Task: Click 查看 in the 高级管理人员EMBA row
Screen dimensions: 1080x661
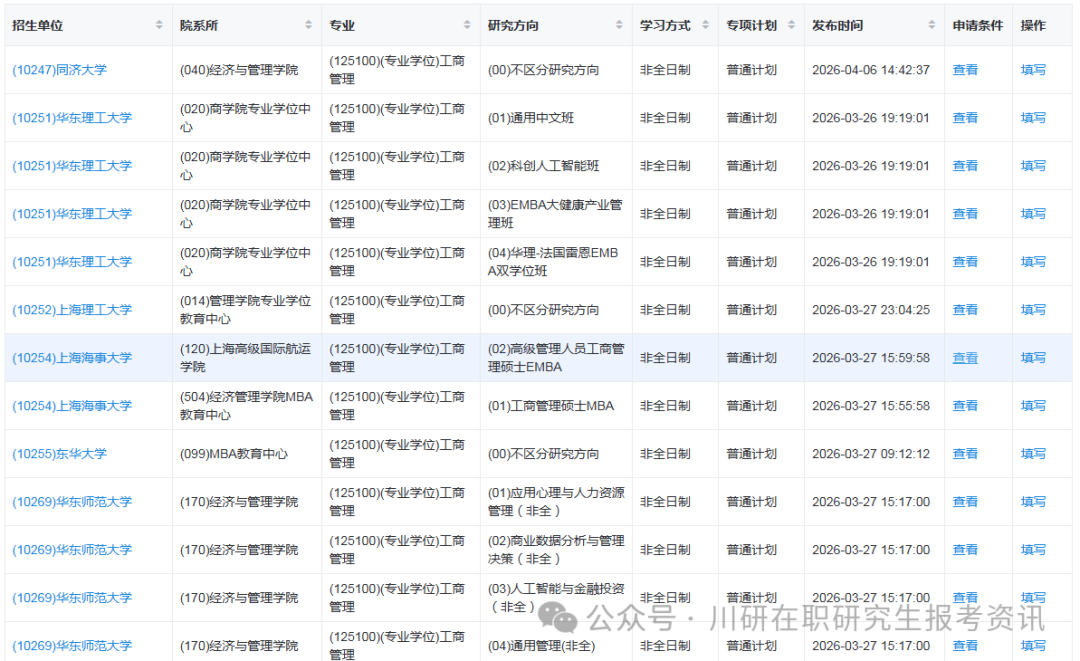Action: click(x=965, y=357)
